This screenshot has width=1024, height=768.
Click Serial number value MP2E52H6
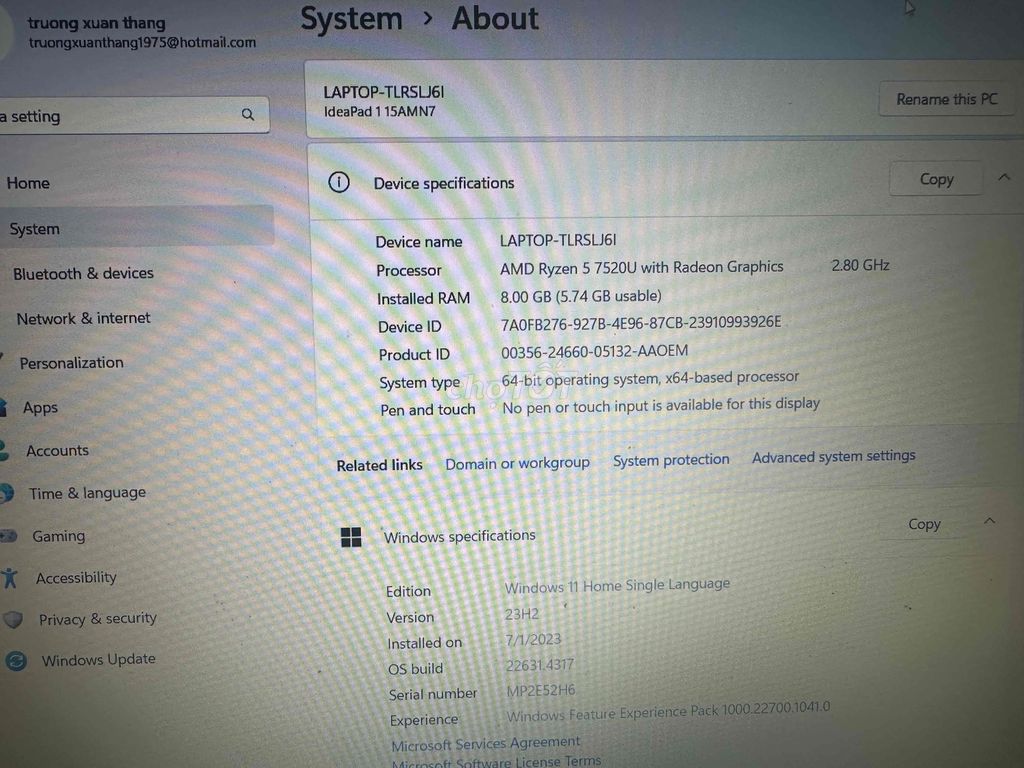click(541, 690)
